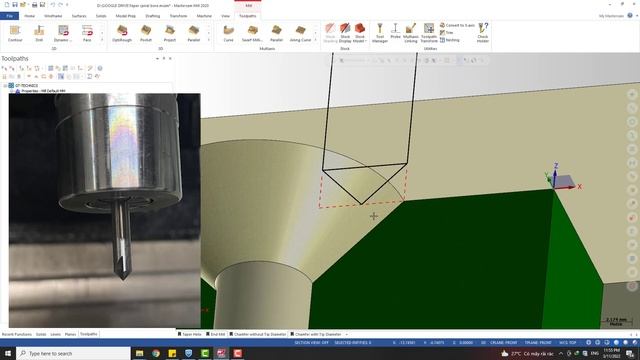The image size is (640, 360).
Task: Click the Nesting utility
Action: (450, 40)
